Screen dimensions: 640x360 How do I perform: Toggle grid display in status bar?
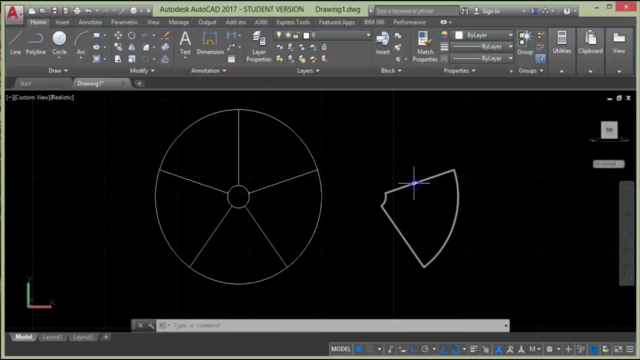[x=359, y=349]
